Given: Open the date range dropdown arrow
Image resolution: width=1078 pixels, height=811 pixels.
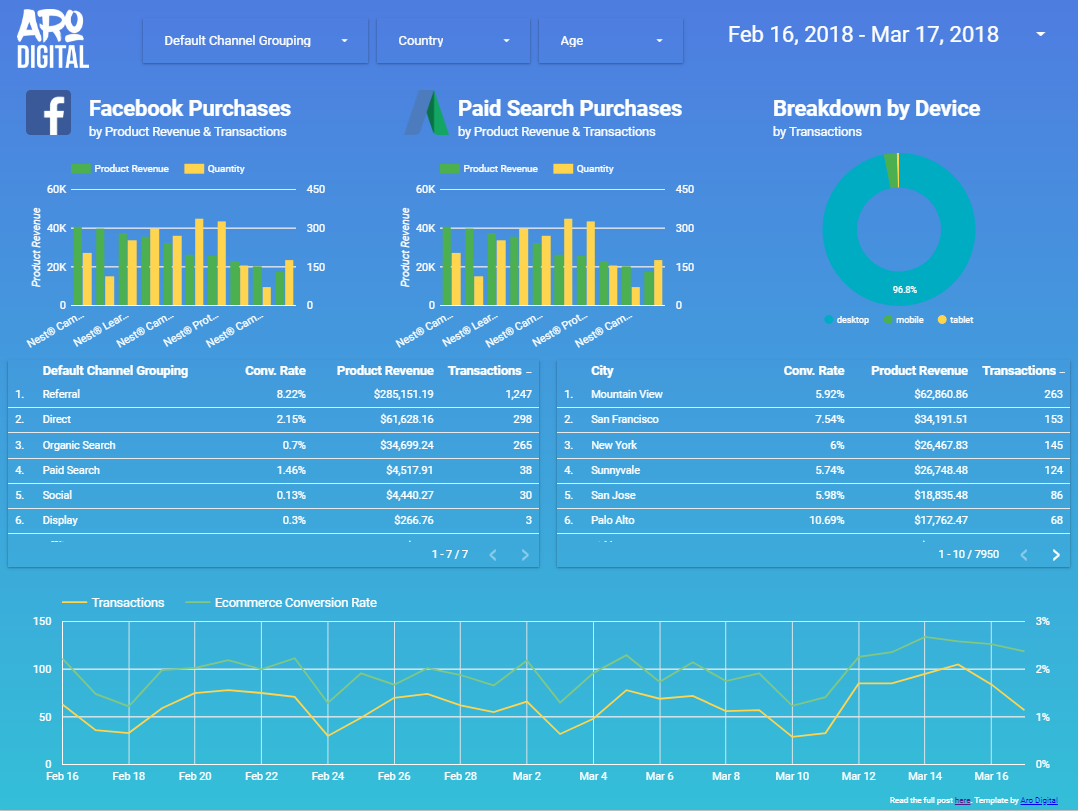Looking at the screenshot, I should 1041,35.
